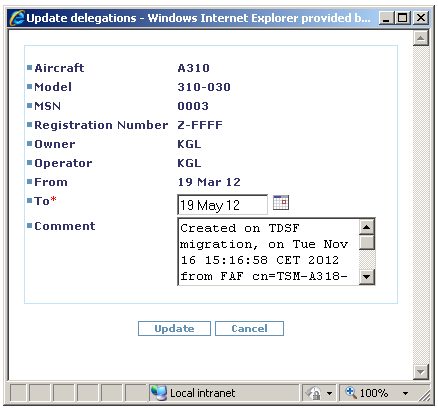Click the resize grip in status bar corner

point(424,395)
